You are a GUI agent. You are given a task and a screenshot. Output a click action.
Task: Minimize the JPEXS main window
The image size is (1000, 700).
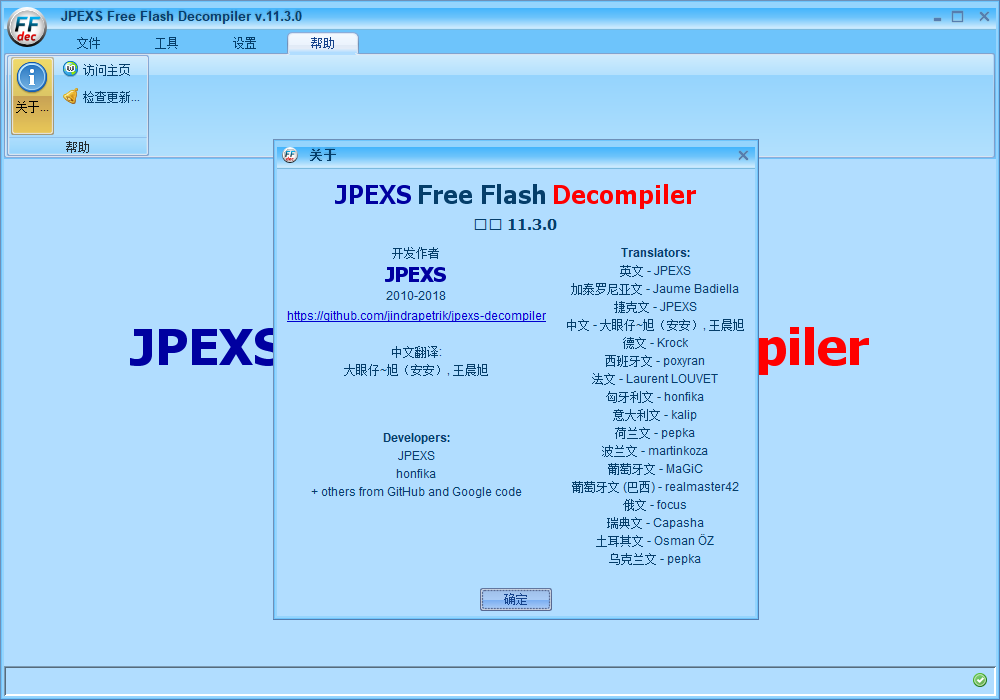[937, 17]
